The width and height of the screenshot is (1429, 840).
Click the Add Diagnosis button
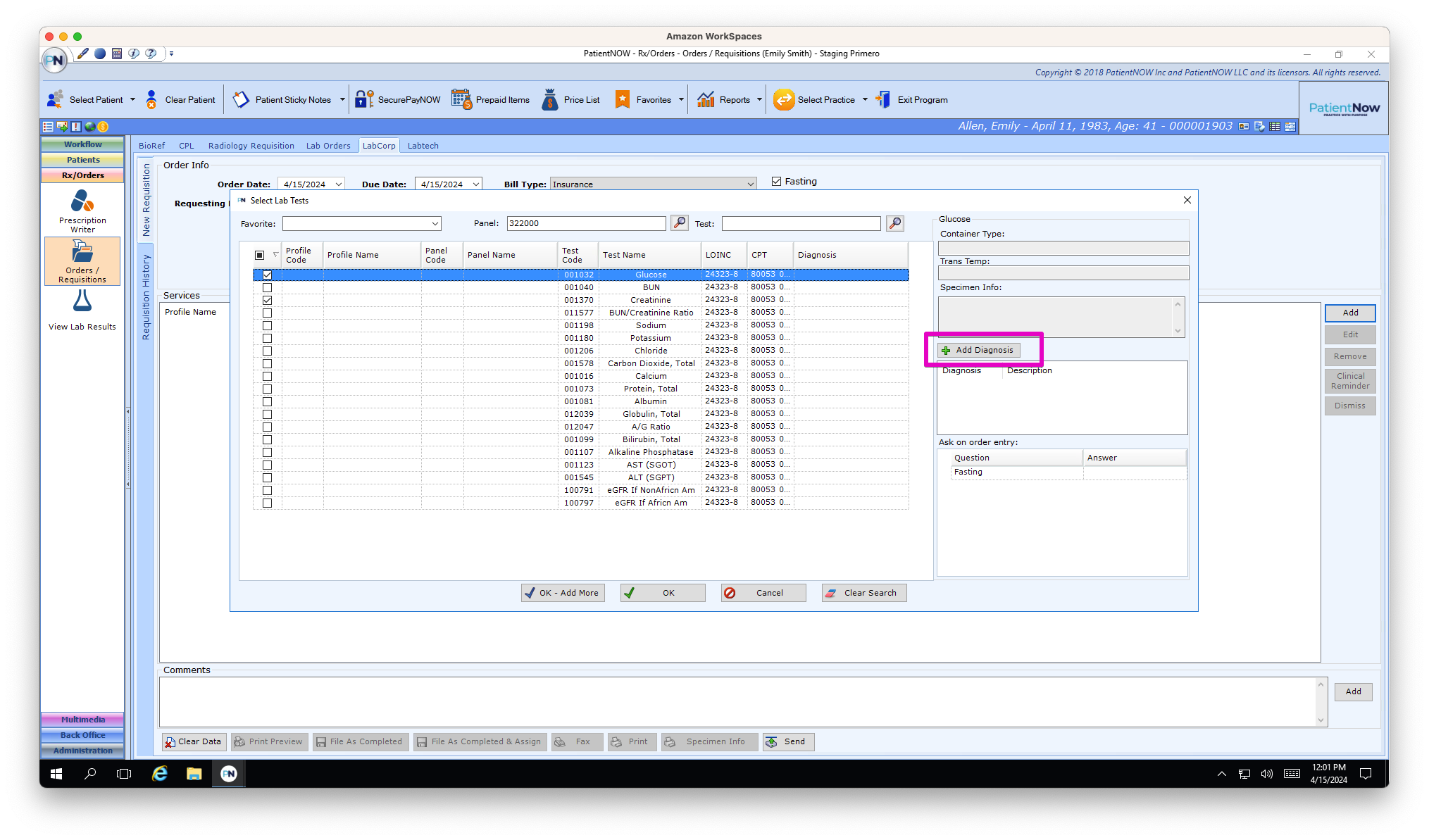tap(978, 349)
